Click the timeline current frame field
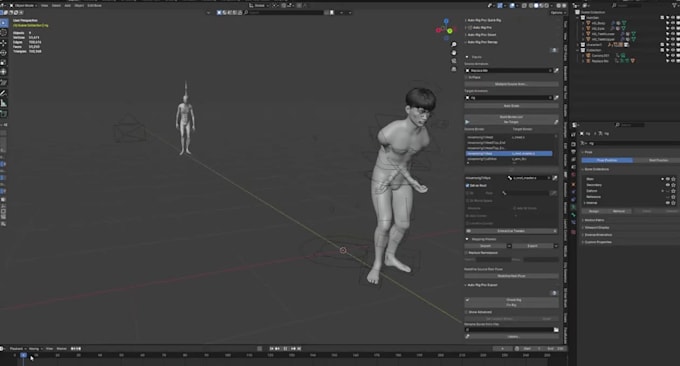 503,349
